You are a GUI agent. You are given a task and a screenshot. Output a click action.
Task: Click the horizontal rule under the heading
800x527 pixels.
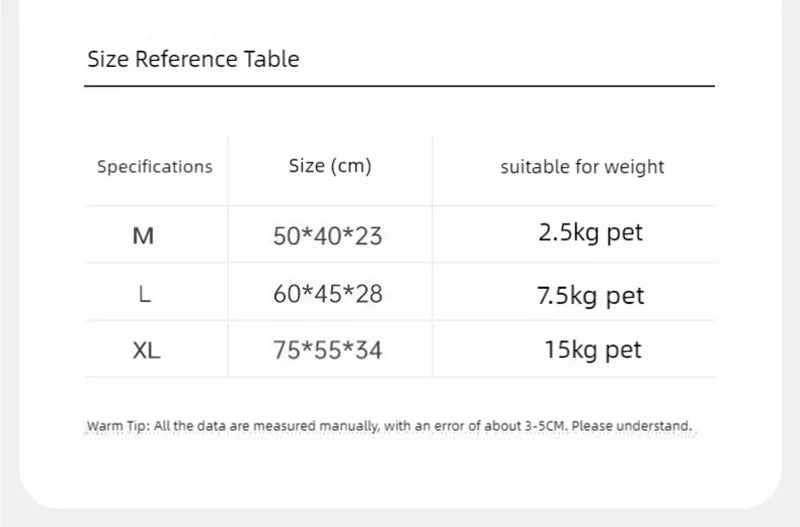399,86
